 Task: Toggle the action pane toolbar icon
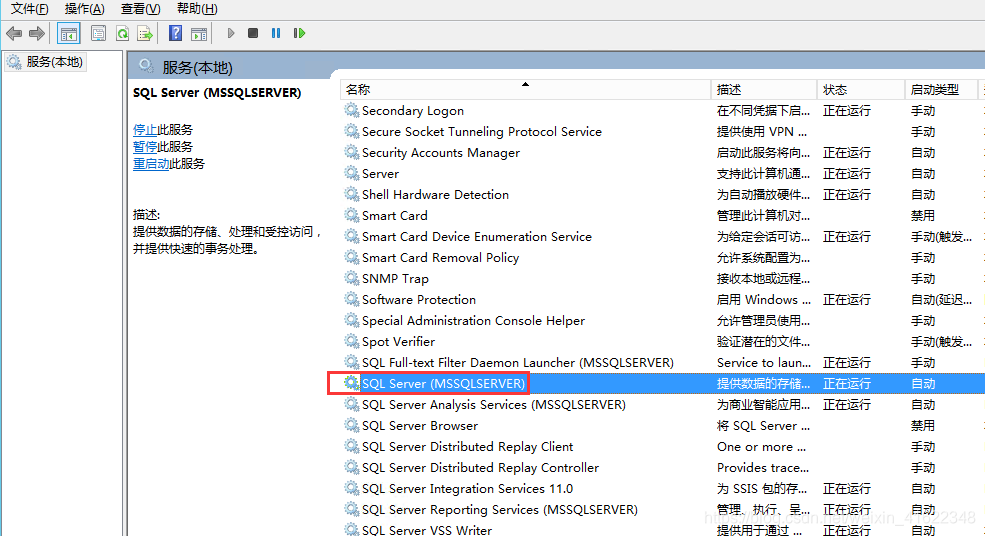point(199,33)
